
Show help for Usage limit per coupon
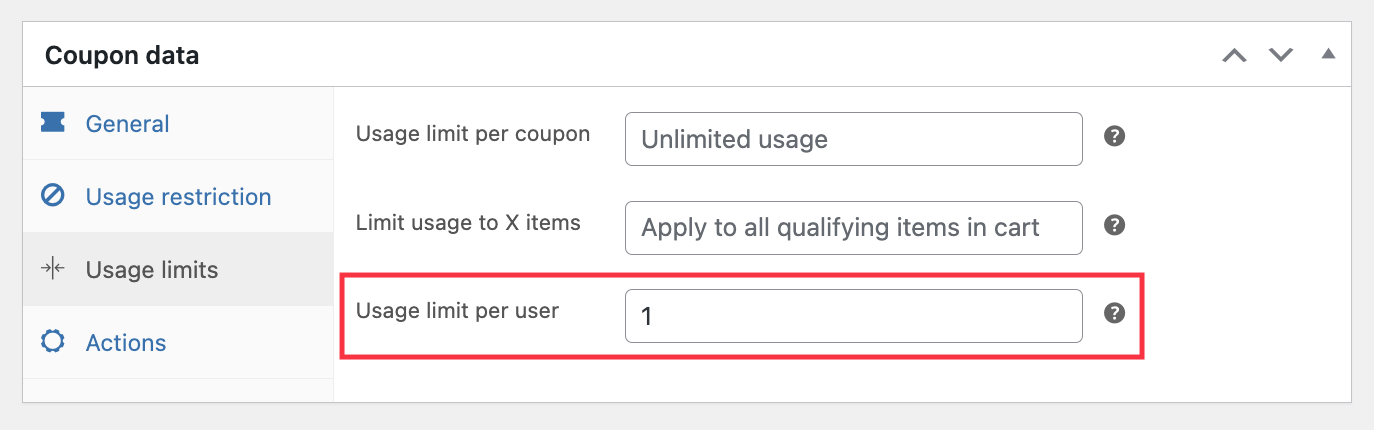pos(1114,136)
